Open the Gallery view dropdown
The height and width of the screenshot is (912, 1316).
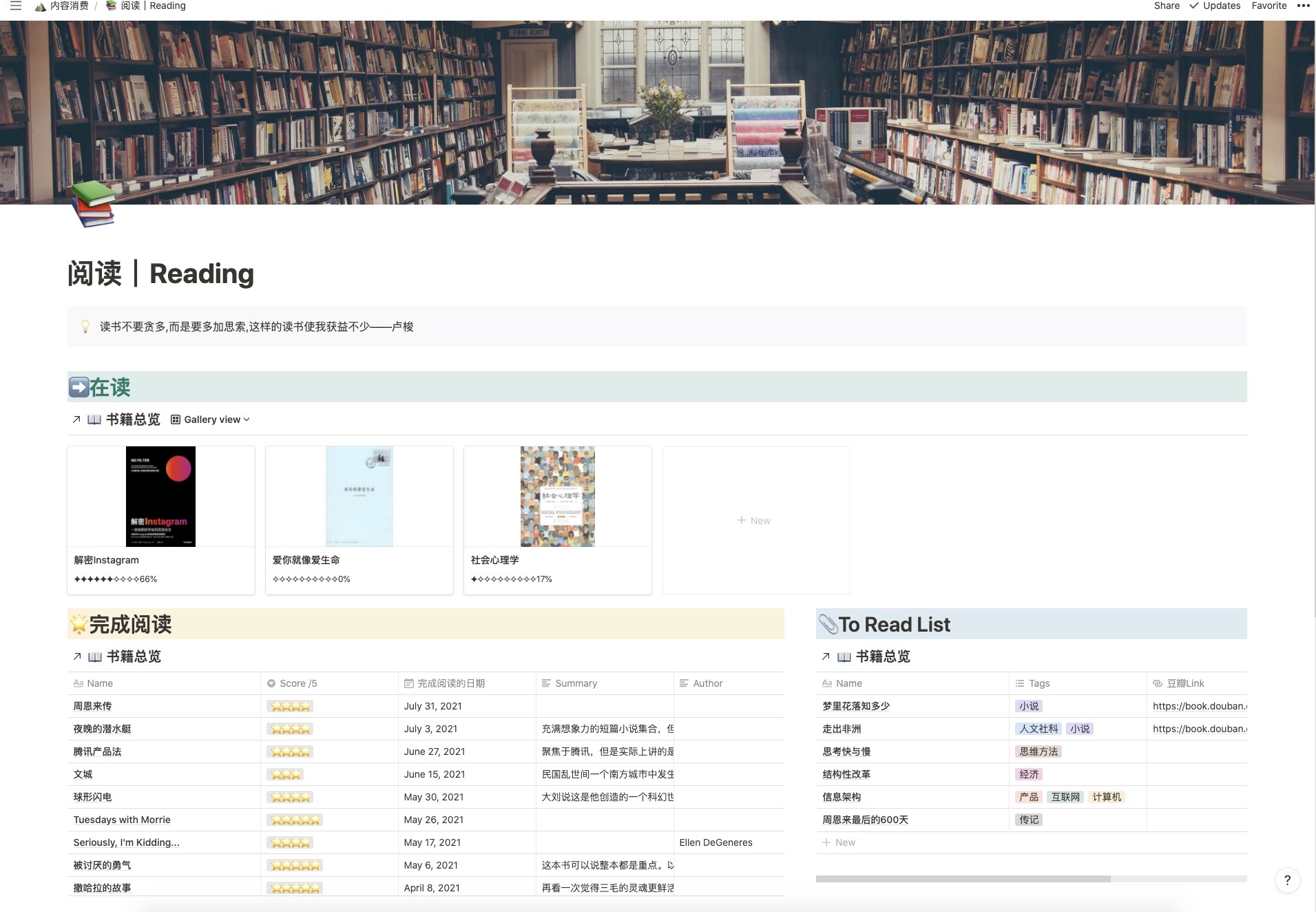211,419
